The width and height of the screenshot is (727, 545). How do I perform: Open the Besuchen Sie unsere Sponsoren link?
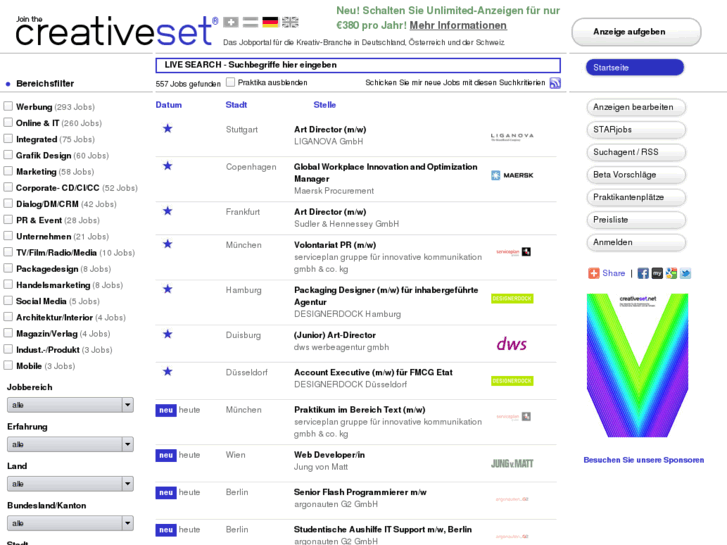click(644, 460)
